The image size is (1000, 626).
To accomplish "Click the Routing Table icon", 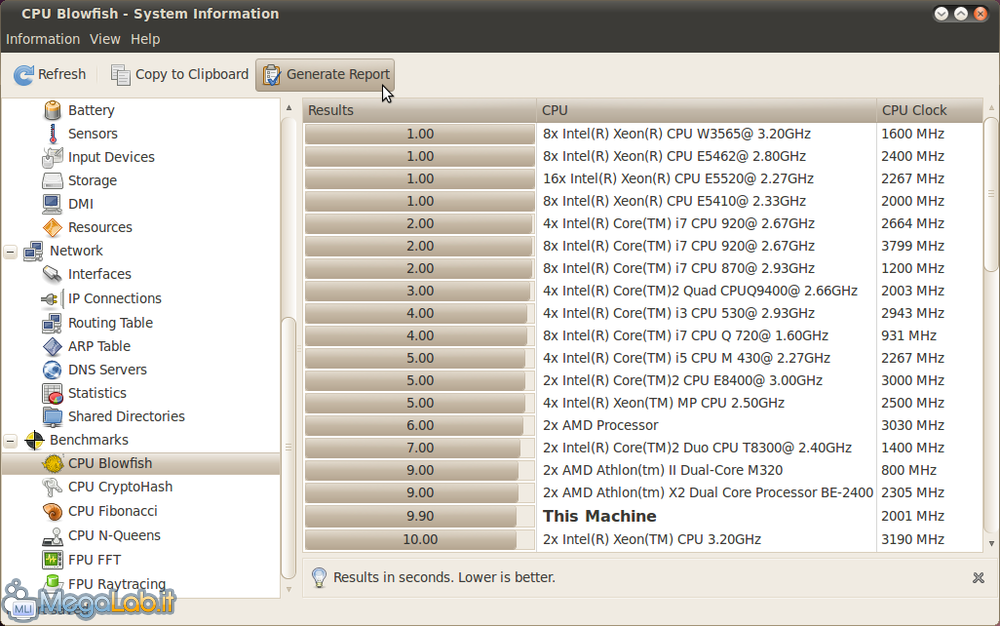I will pyautogui.click(x=52, y=323).
